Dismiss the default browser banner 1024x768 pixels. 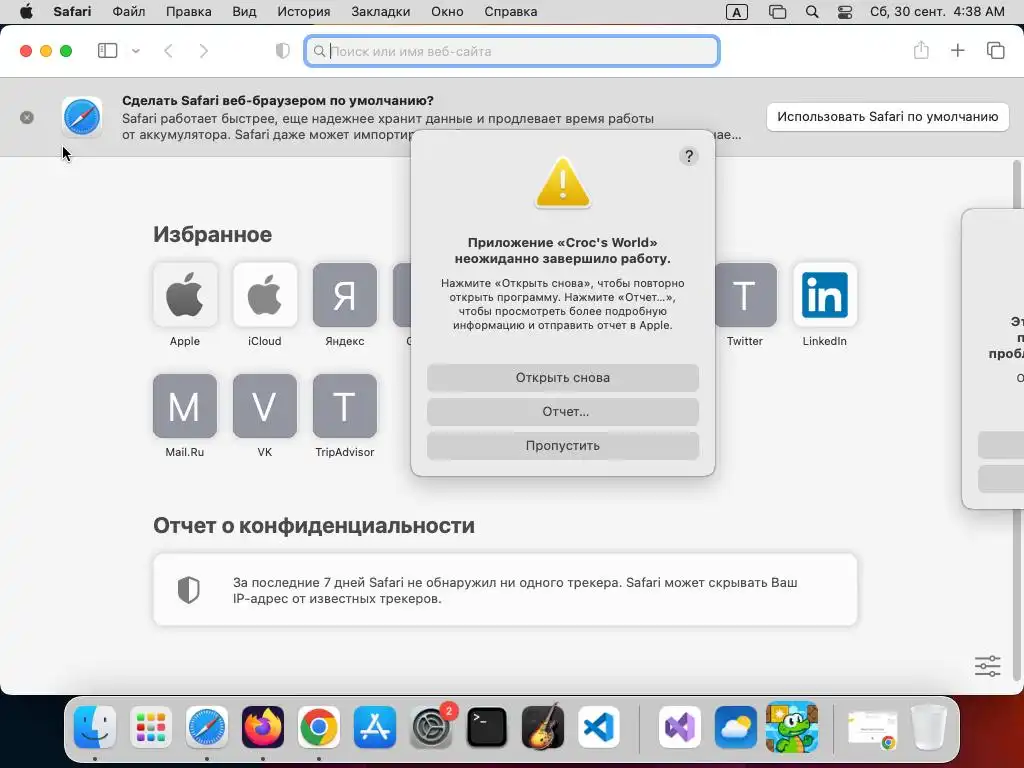27,118
